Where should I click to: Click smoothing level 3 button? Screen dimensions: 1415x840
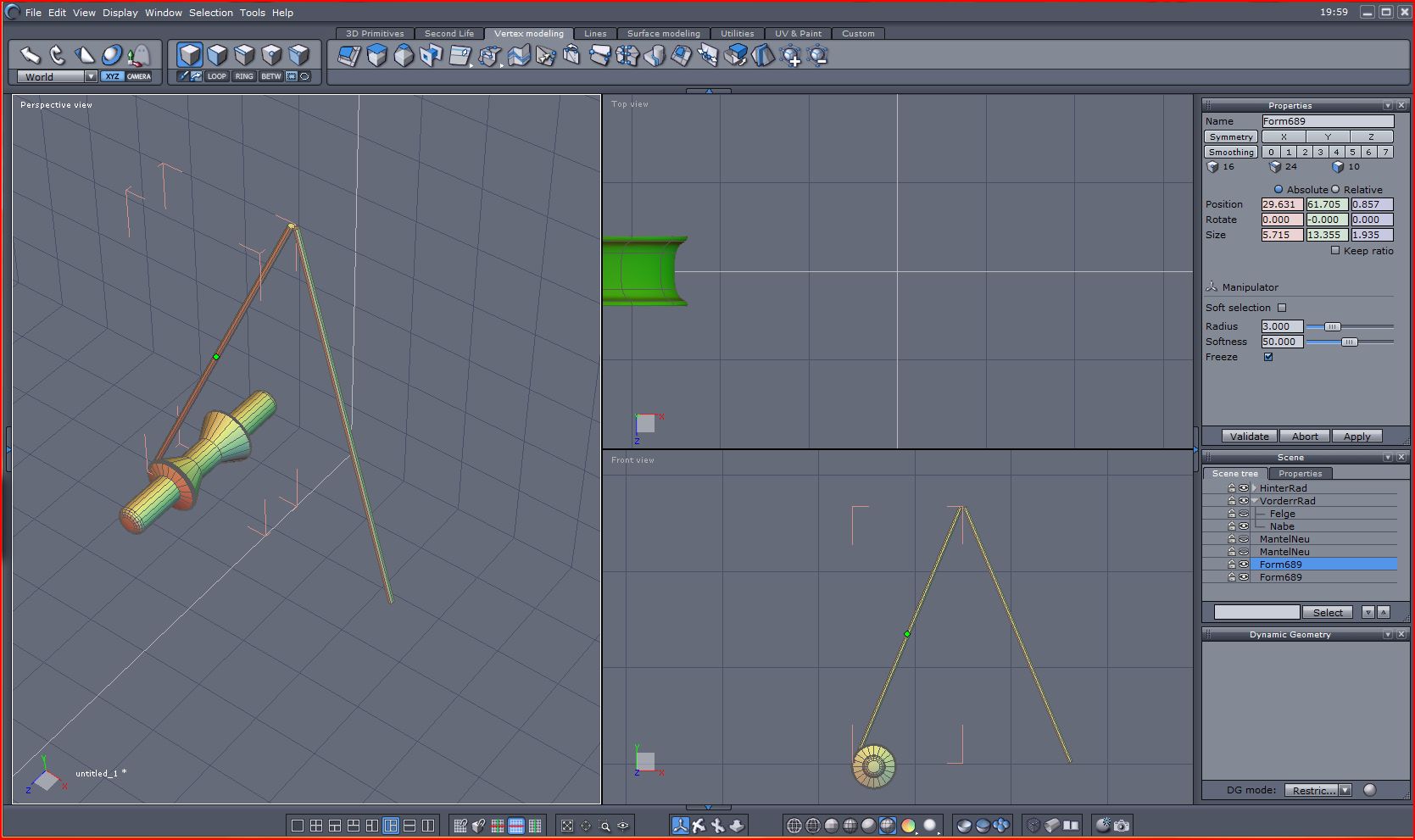pos(1320,152)
